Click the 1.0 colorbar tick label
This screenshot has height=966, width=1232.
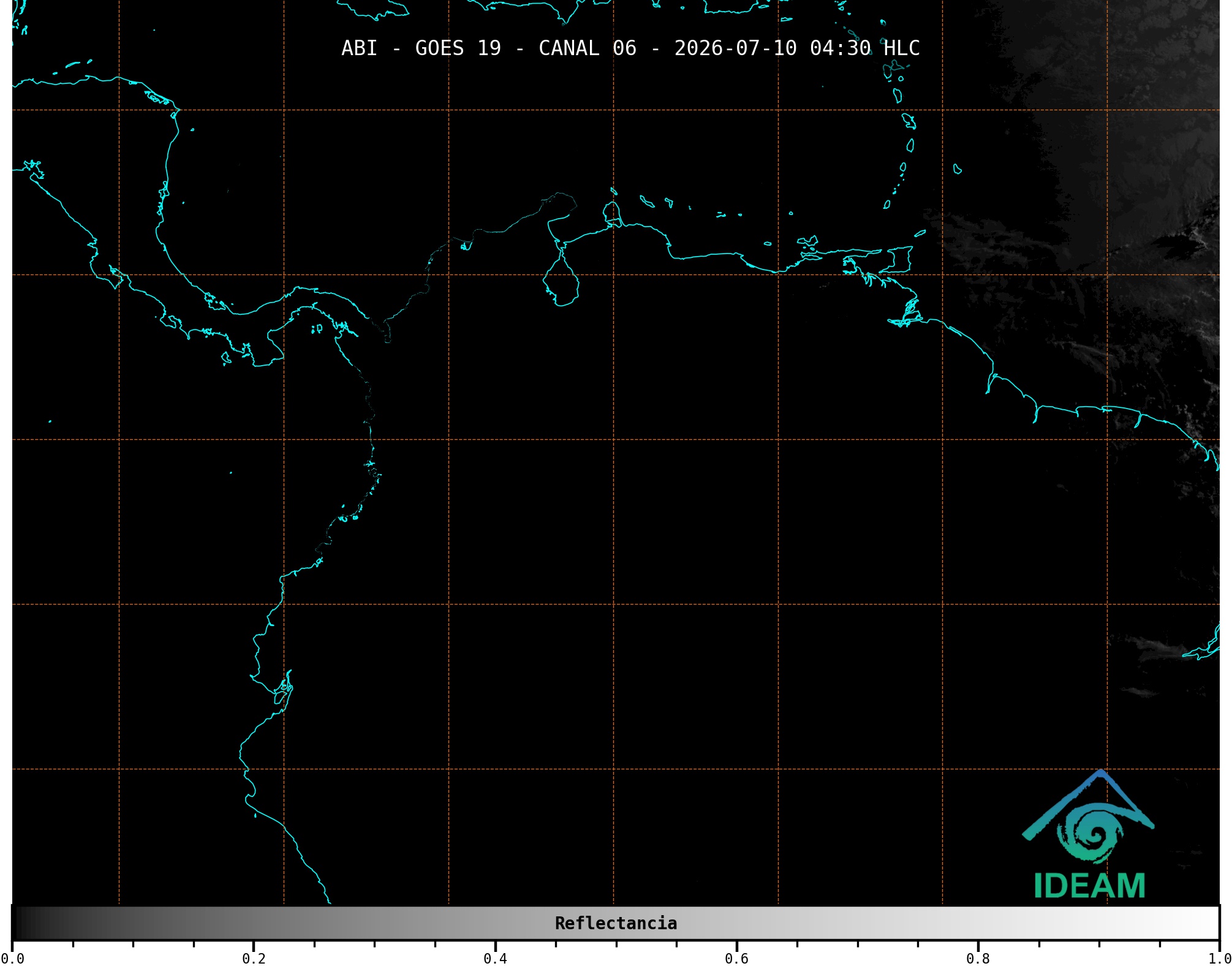point(1219,959)
